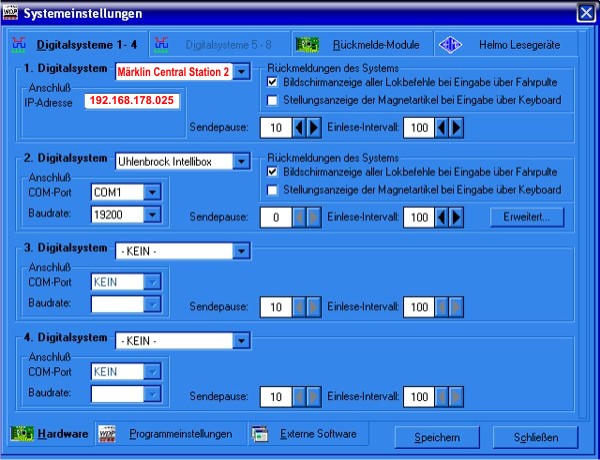This screenshot has width=600, height=460.
Task: Open the 3. Digitalsystem KEIN dropdown
Action: coord(240,250)
